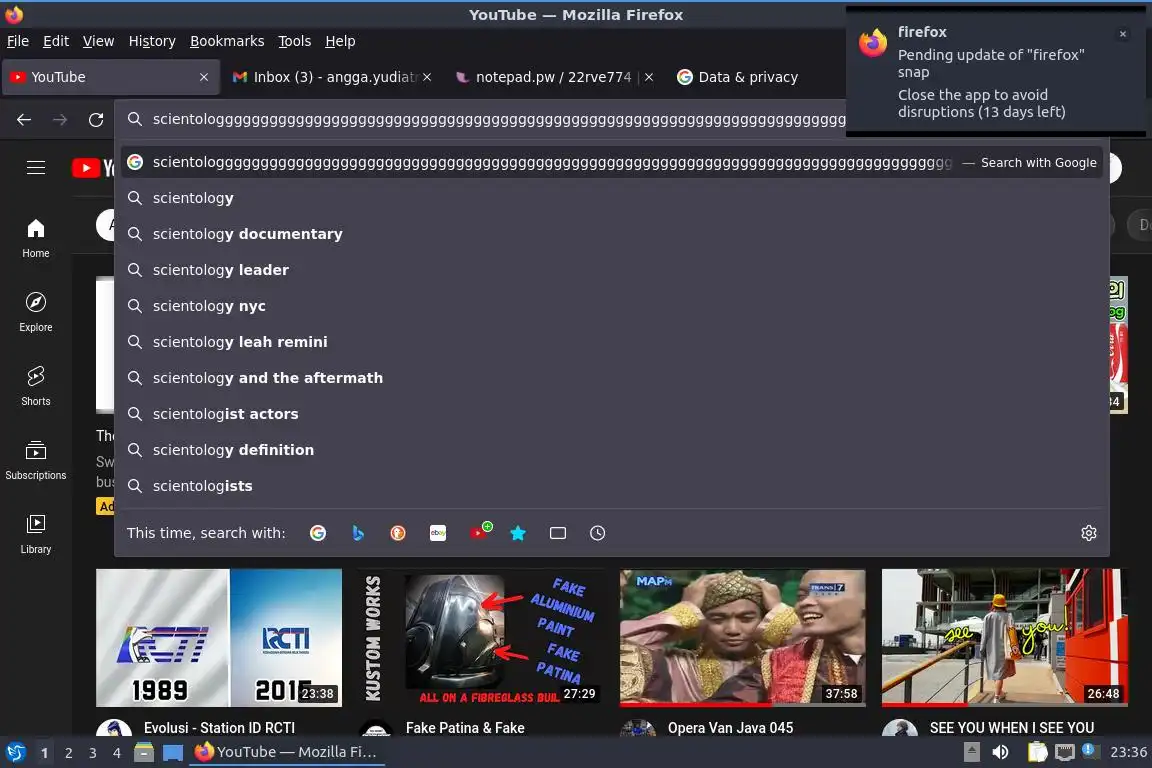Image resolution: width=1152 pixels, height=768 pixels.
Task: Close the YouTube tab
Action: tap(204, 77)
